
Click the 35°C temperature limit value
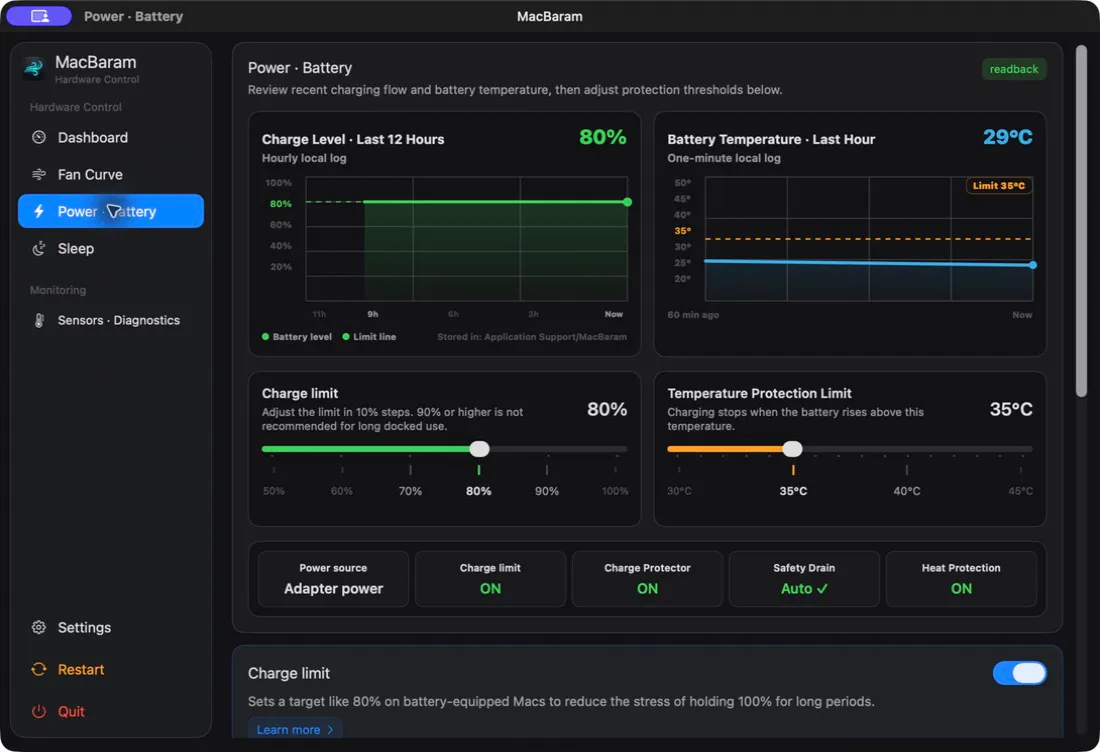pos(1010,409)
